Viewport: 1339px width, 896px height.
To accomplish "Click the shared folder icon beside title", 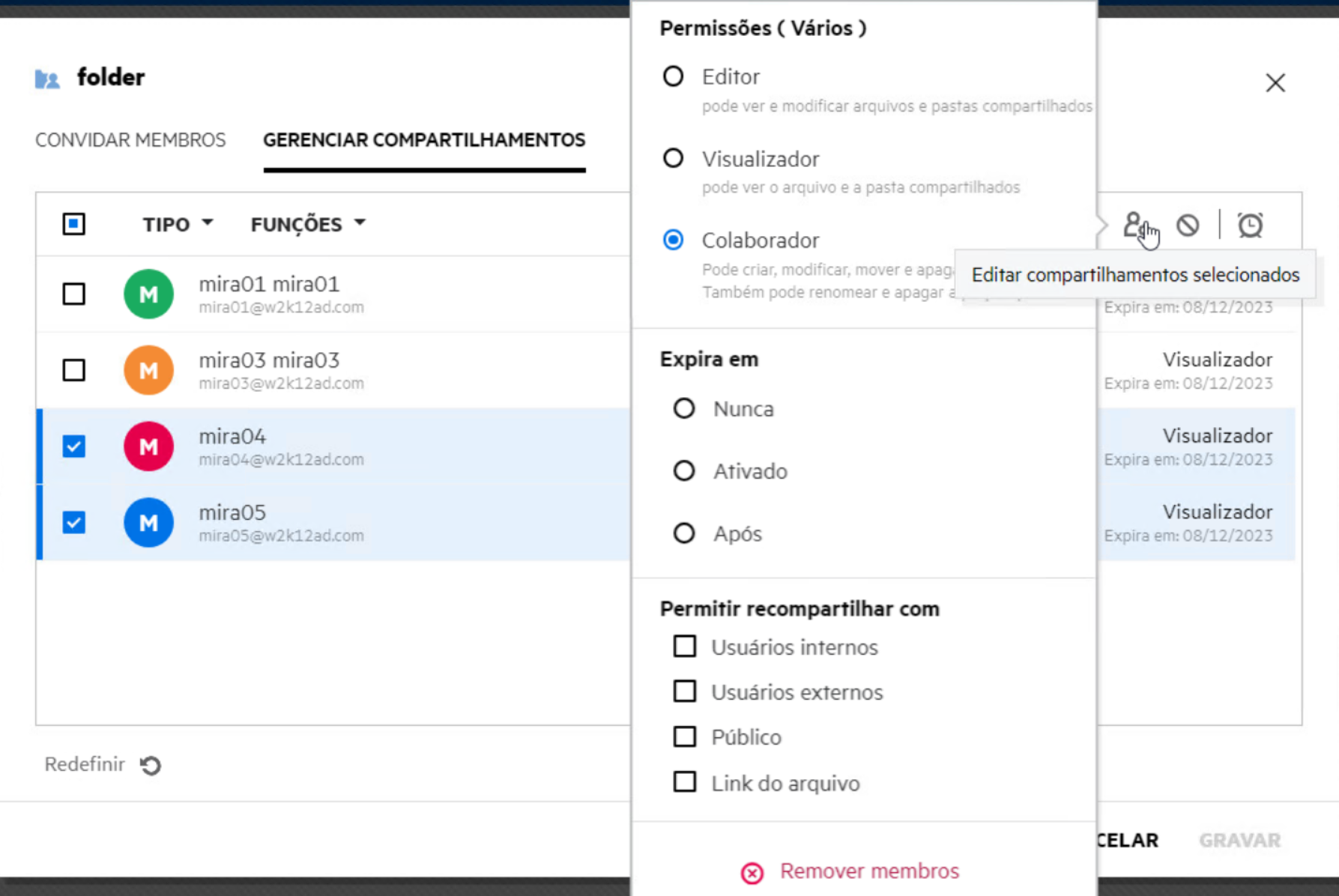I will coord(47,78).
